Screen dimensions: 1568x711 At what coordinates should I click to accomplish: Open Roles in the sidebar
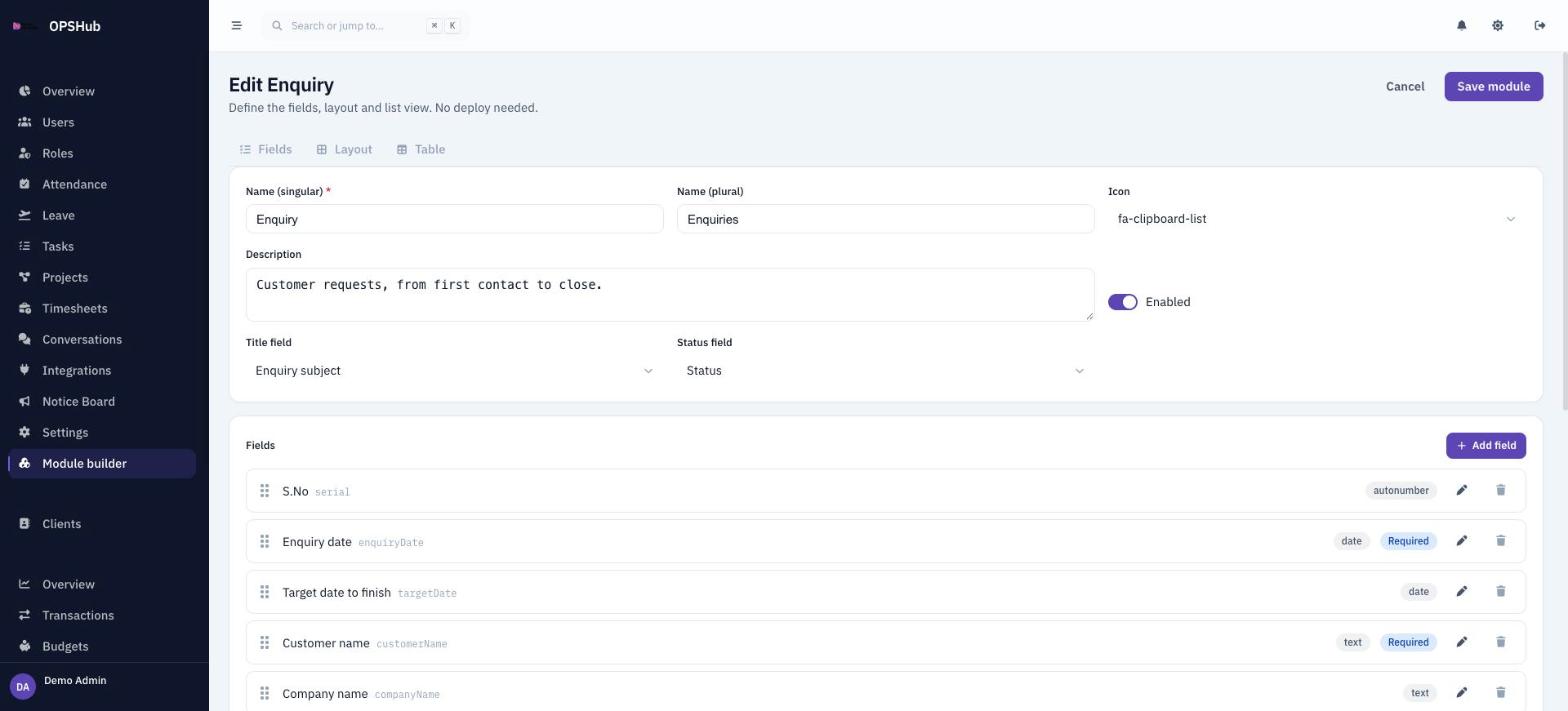coord(102,153)
